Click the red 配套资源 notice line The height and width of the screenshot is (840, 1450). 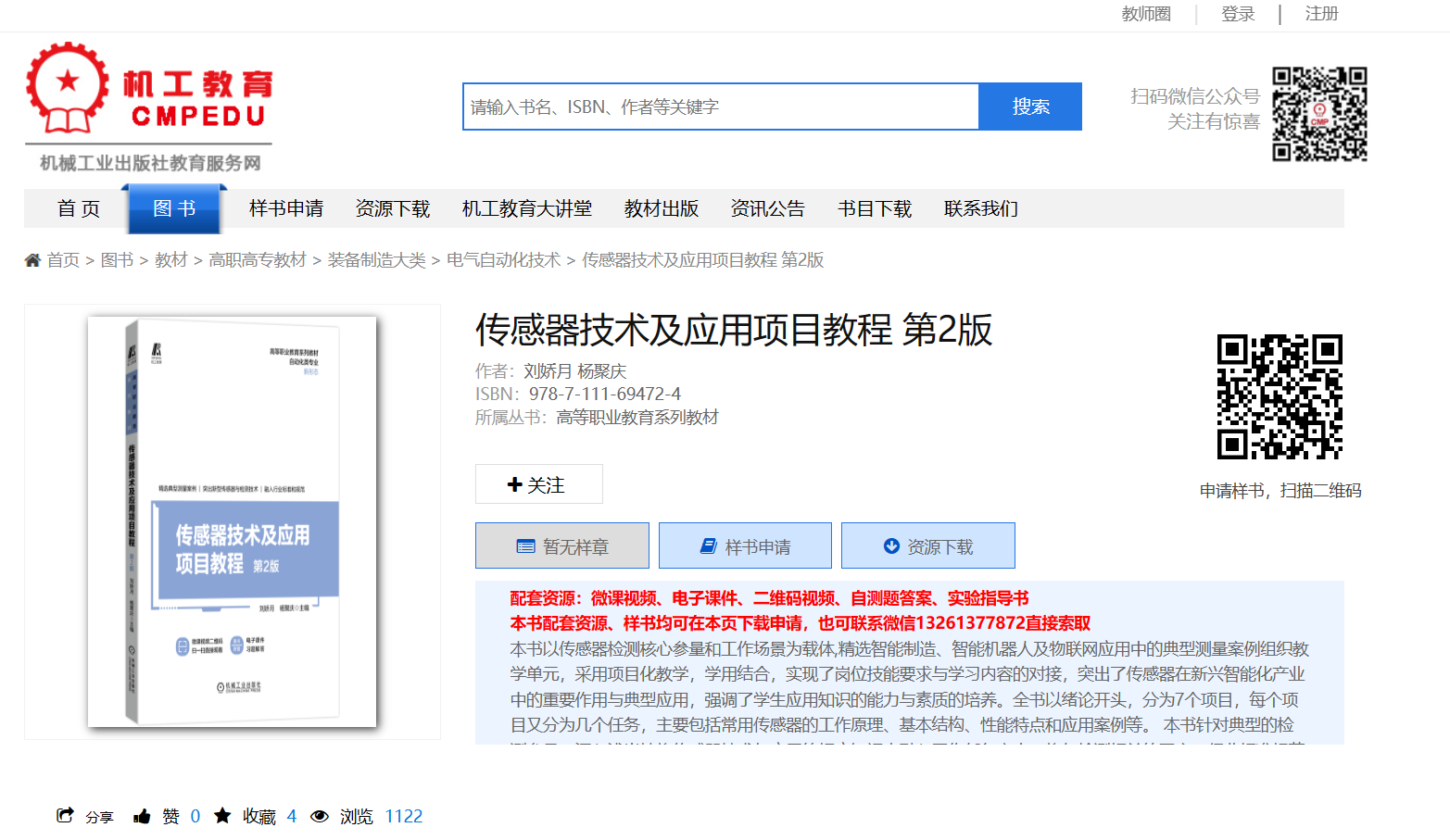(x=769, y=598)
